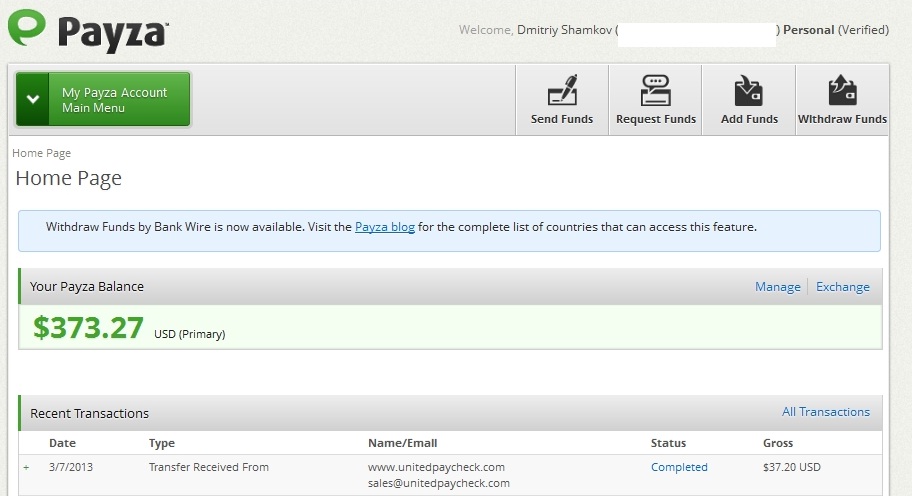This screenshot has height=496, width=912.
Task: Sort by the Date column header
Action: (62, 443)
